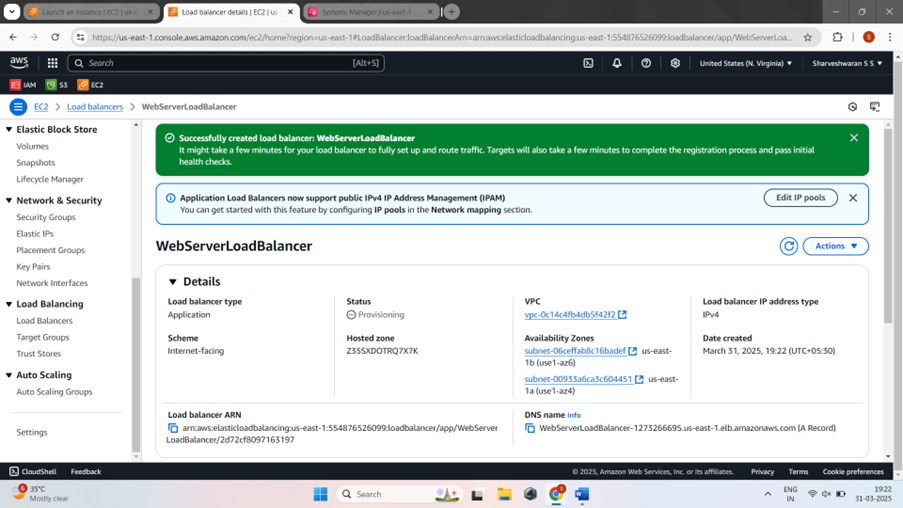Click the sidebar vertical scrollbar
903x508 pixels.
coord(136,366)
